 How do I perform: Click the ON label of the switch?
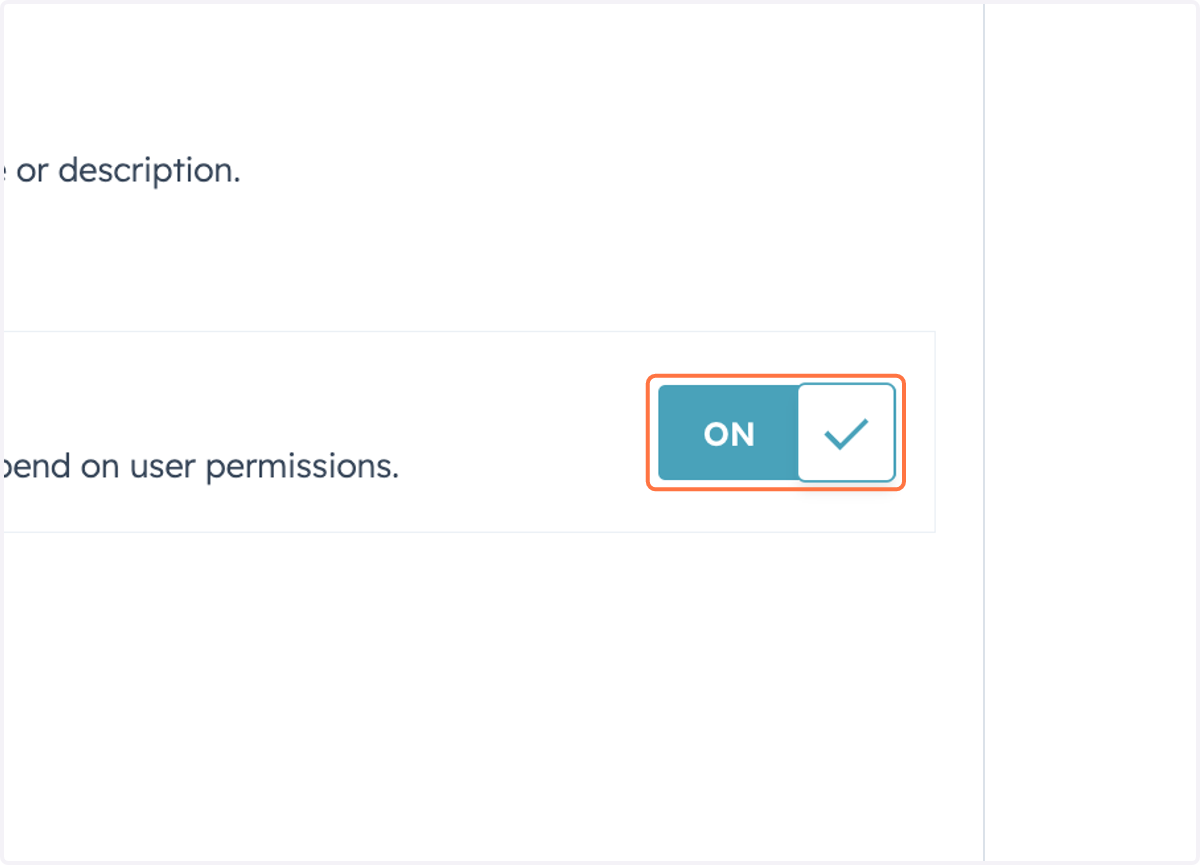pyautogui.click(x=729, y=434)
